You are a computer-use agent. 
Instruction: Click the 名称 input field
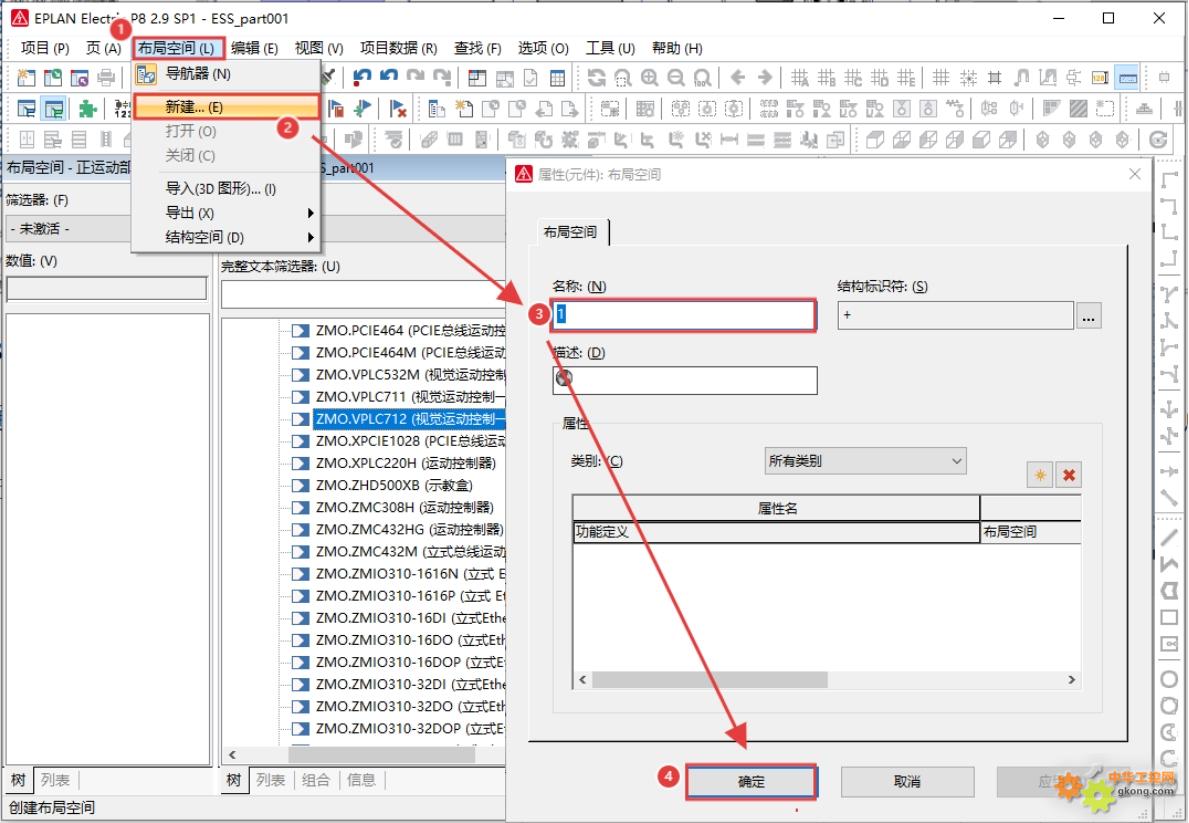pos(684,314)
